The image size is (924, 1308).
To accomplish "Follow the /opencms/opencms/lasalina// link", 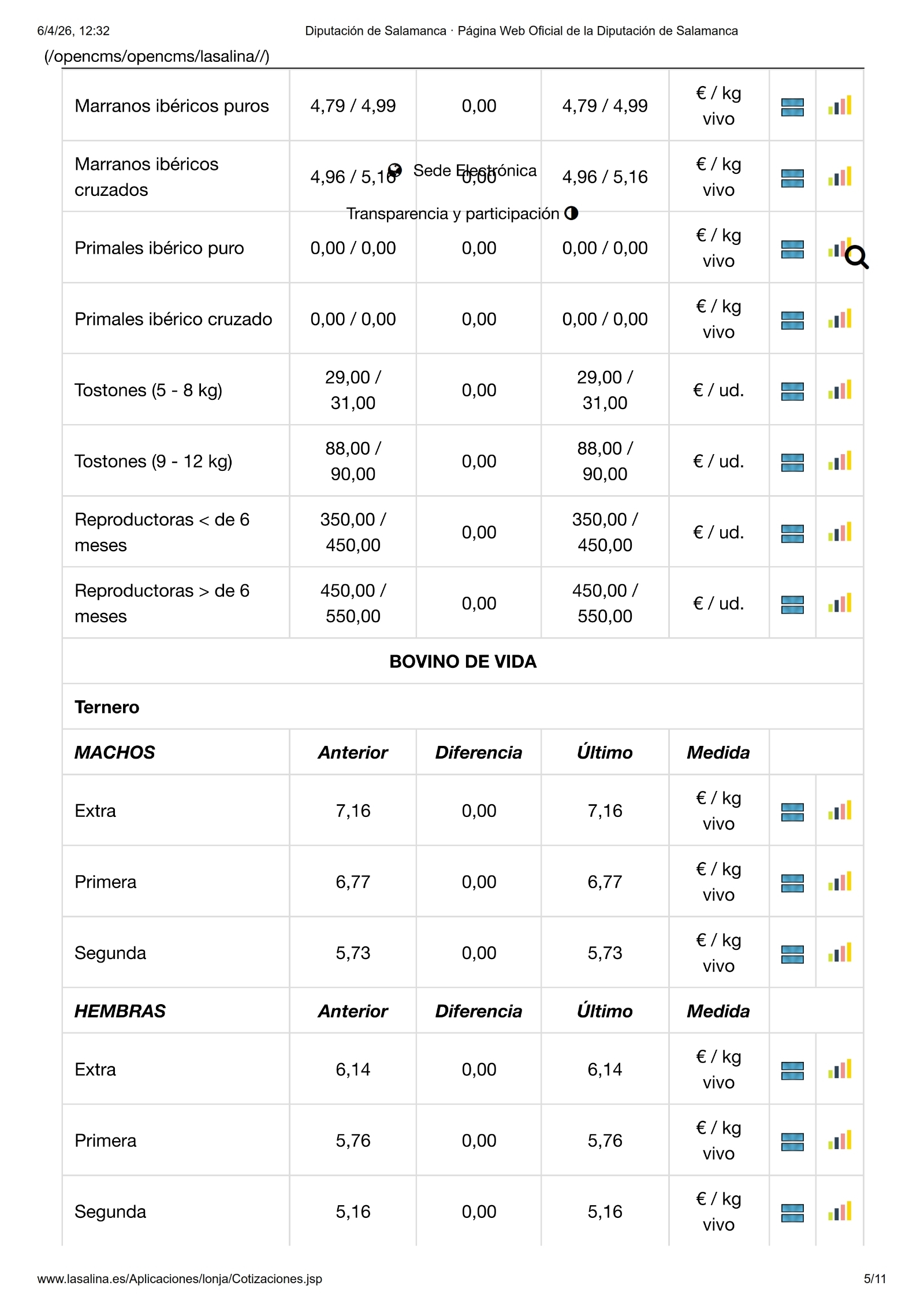I will (157, 56).
